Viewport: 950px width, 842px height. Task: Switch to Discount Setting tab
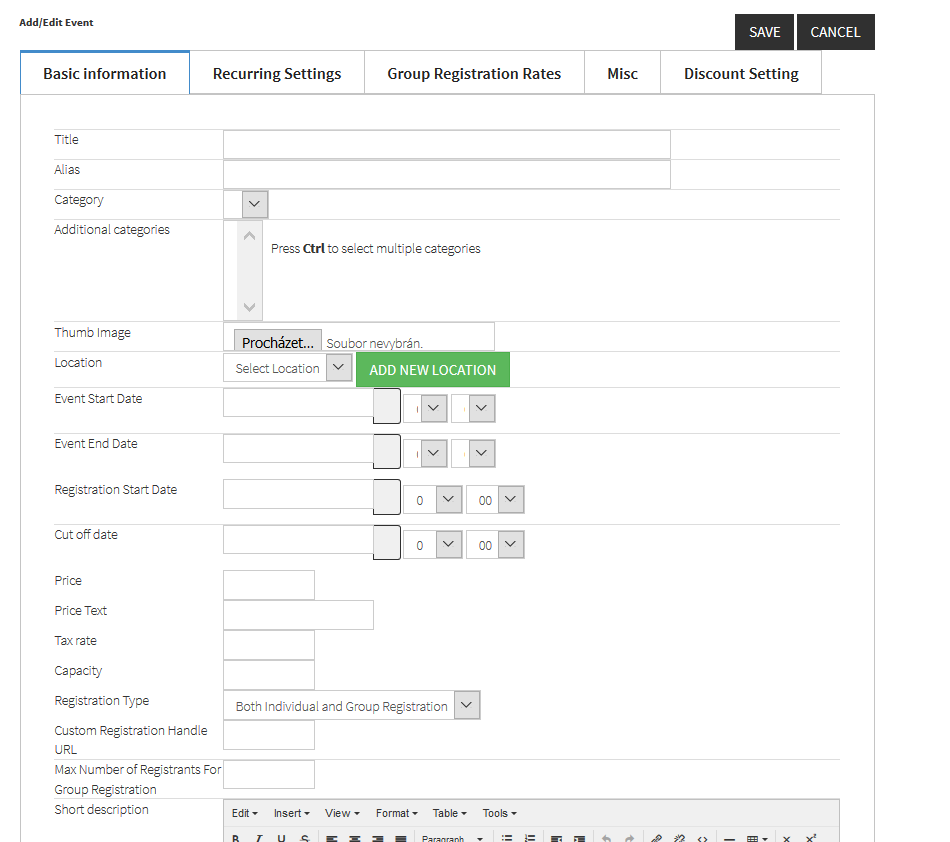click(741, 74)
